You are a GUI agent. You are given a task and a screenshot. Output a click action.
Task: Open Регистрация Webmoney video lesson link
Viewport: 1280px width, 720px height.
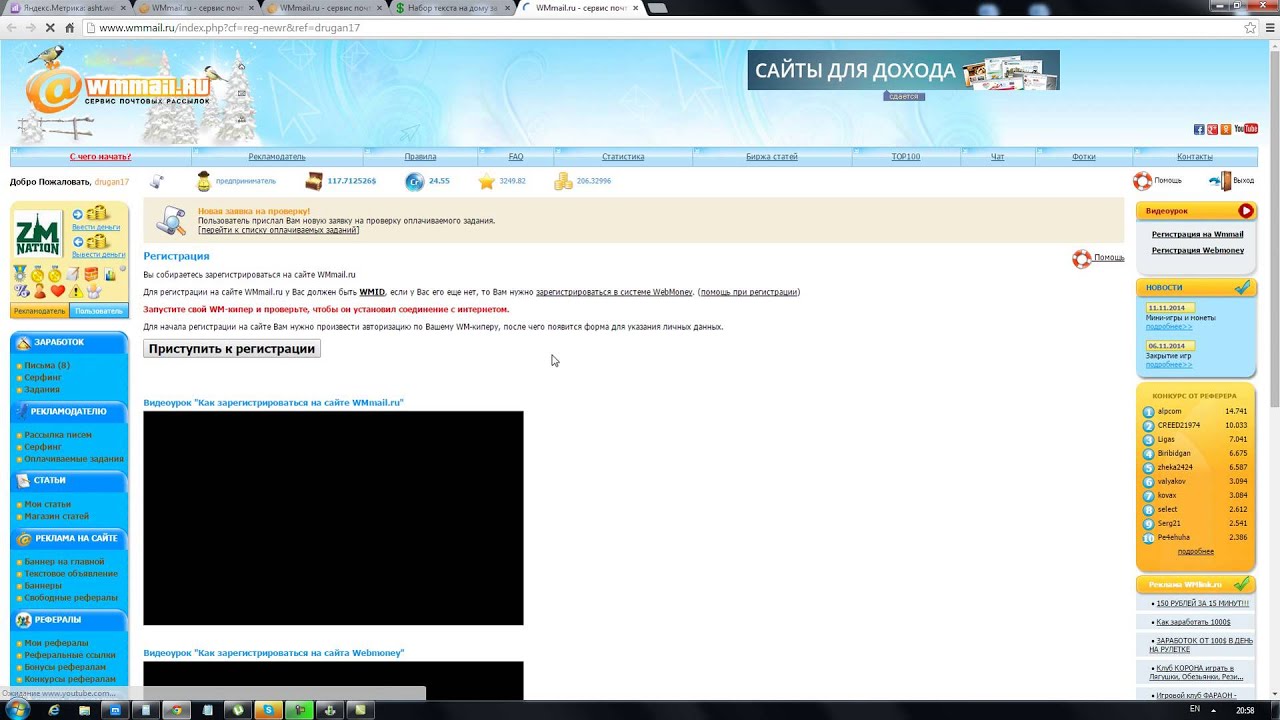(1197, 250)
